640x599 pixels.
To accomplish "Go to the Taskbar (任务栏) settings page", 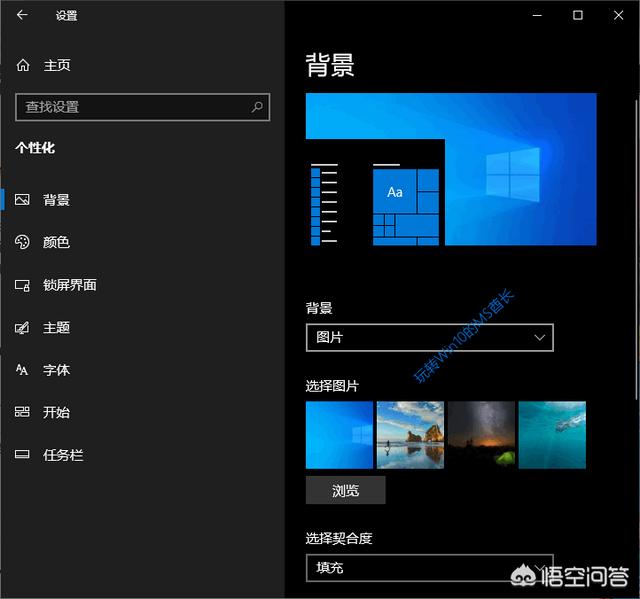I will click(x=62, y=455).
